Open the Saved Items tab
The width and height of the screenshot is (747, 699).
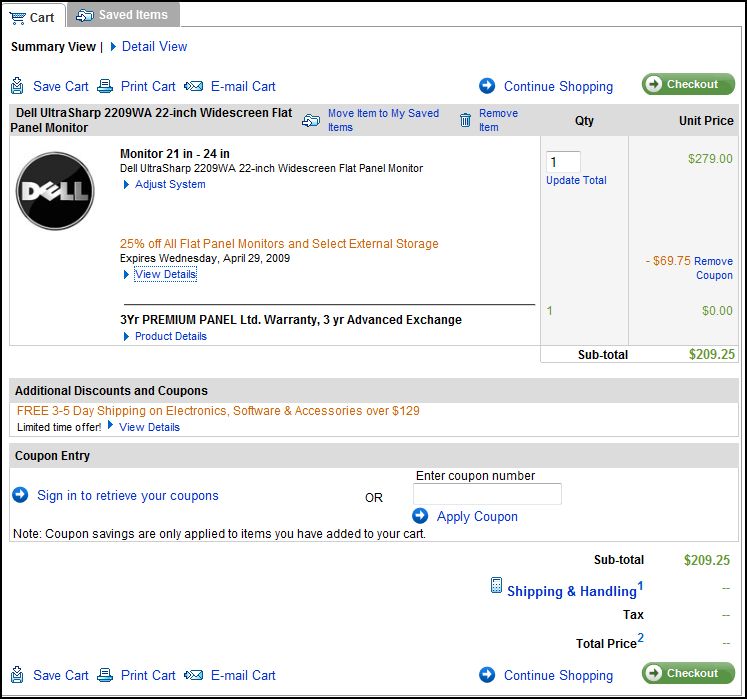(x=123, y=15)
